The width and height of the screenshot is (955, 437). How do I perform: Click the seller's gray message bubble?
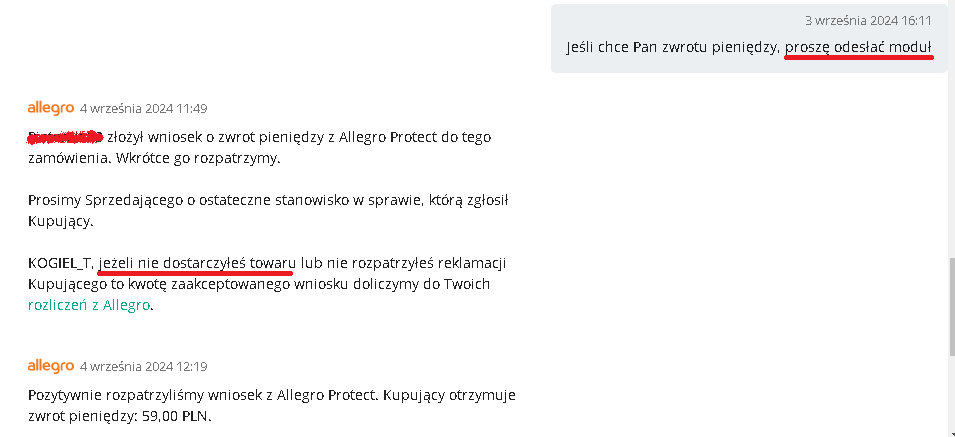coord(749,38)
